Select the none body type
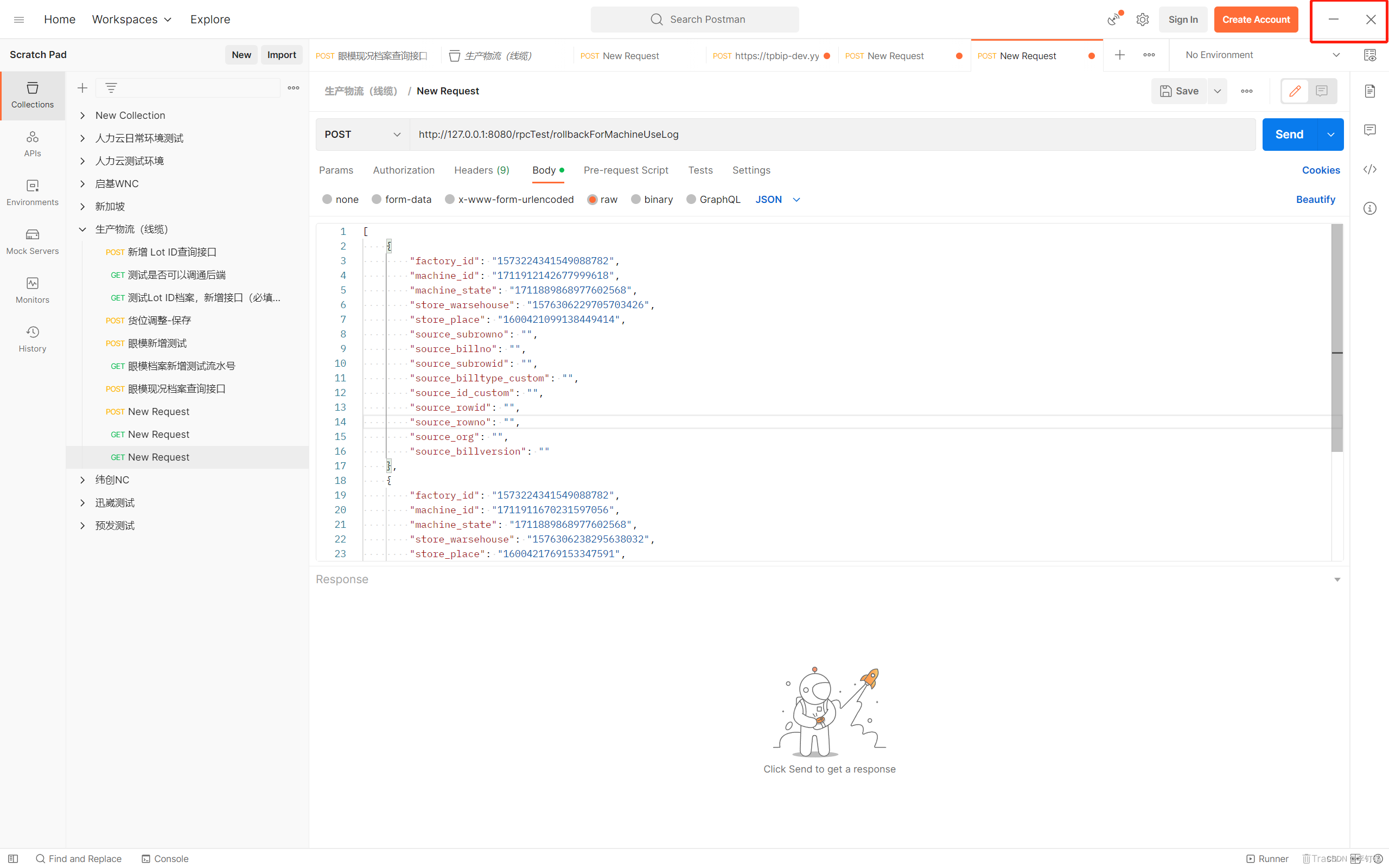The height and width of the screenshot is (868, 1389). click(x=327, y=199)
